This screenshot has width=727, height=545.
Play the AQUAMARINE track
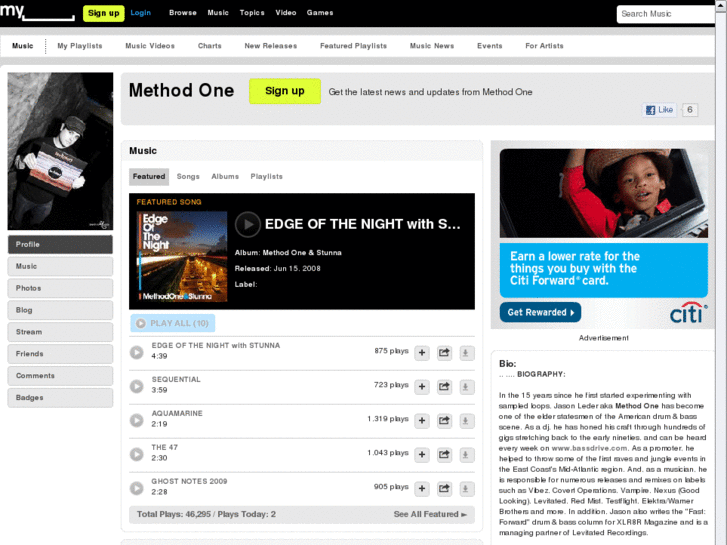tap(136, 420)
